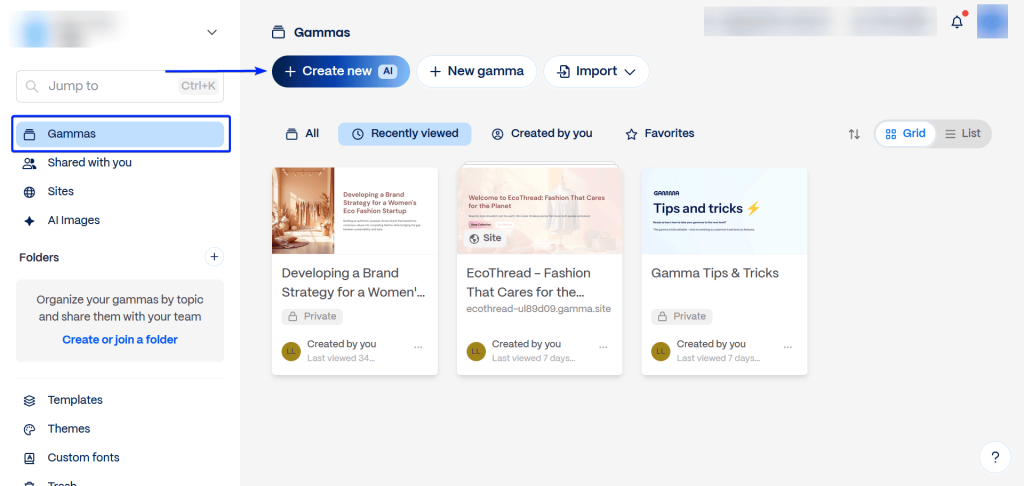Expand the Import dropdown
The width and height of the screenshot is (1024, 486).
pyautogui.click(x=596, y=72)
